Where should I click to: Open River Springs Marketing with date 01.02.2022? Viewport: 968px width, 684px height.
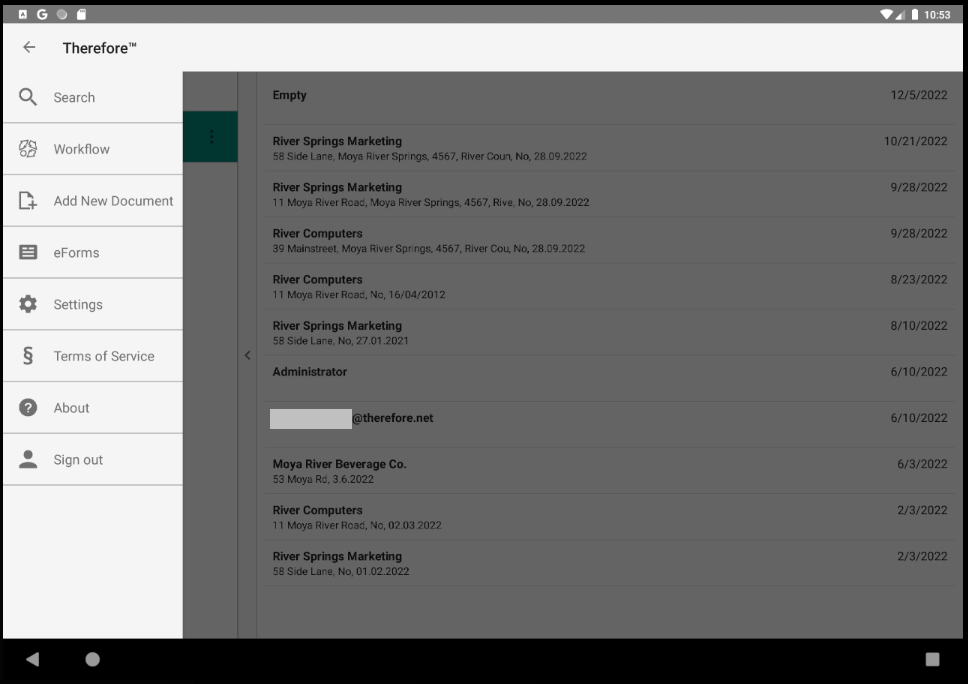[610, 563]
